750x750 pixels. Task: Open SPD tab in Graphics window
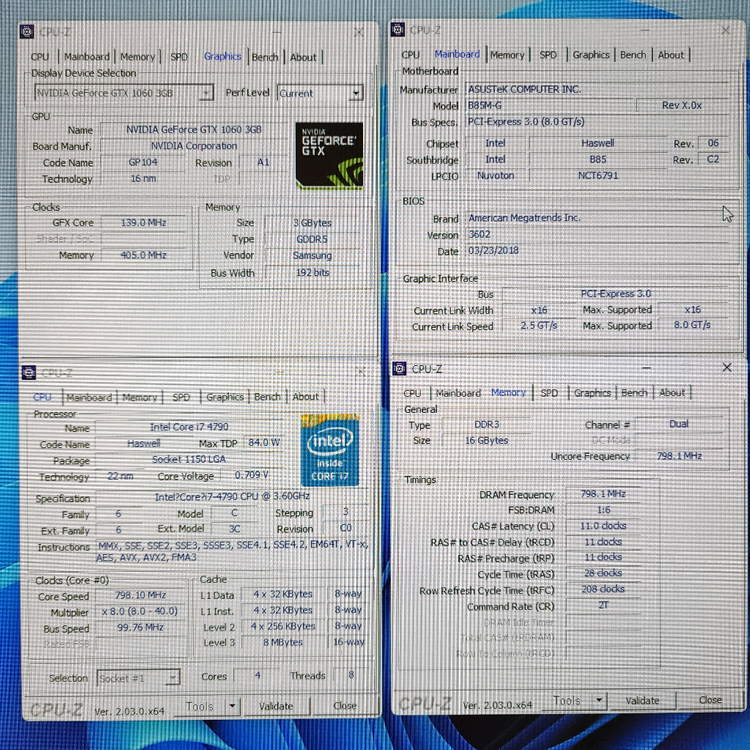click(179, 56)
